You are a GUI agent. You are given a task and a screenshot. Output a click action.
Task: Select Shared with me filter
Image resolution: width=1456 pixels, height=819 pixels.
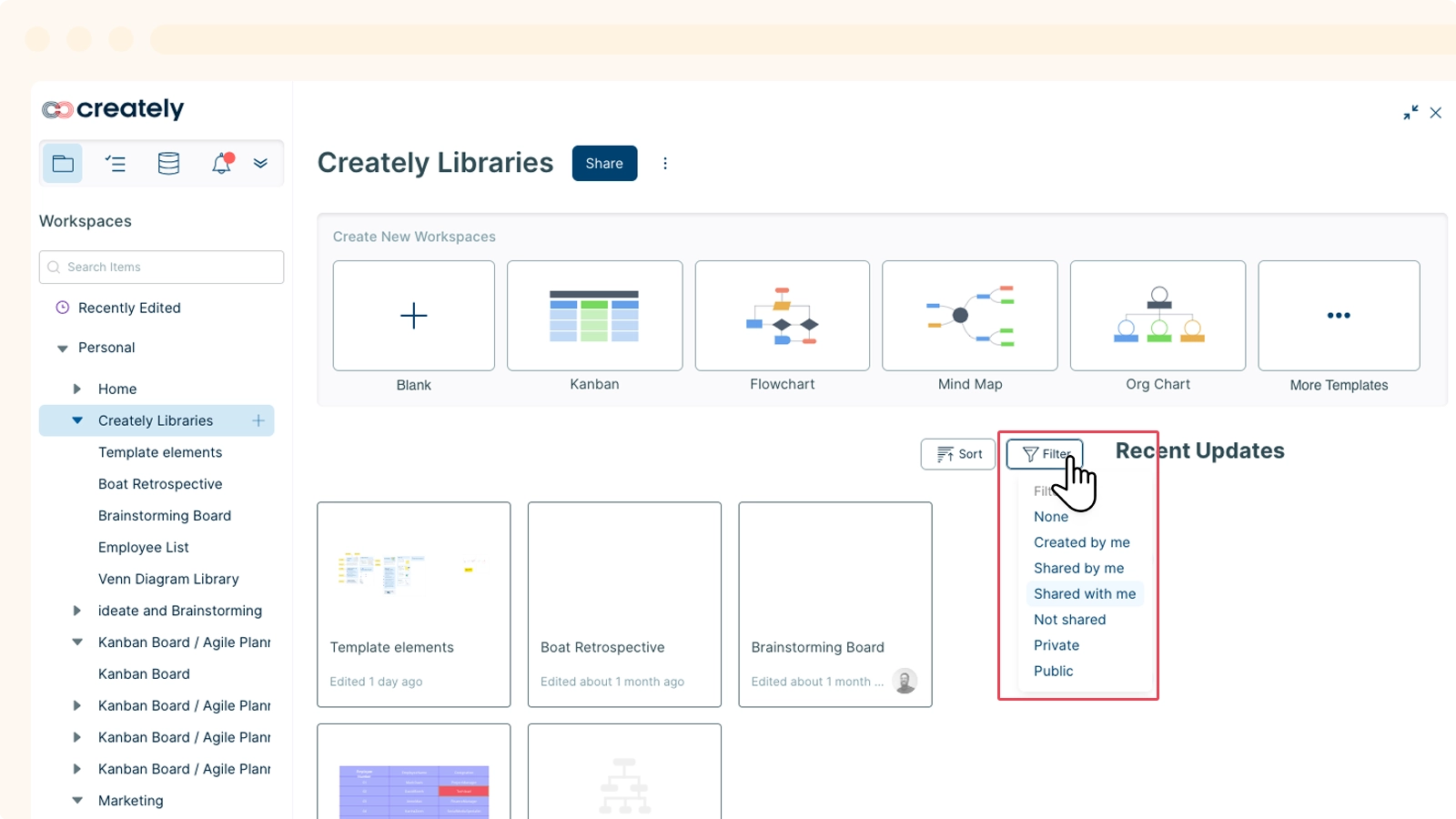[x=1085, y=594]
